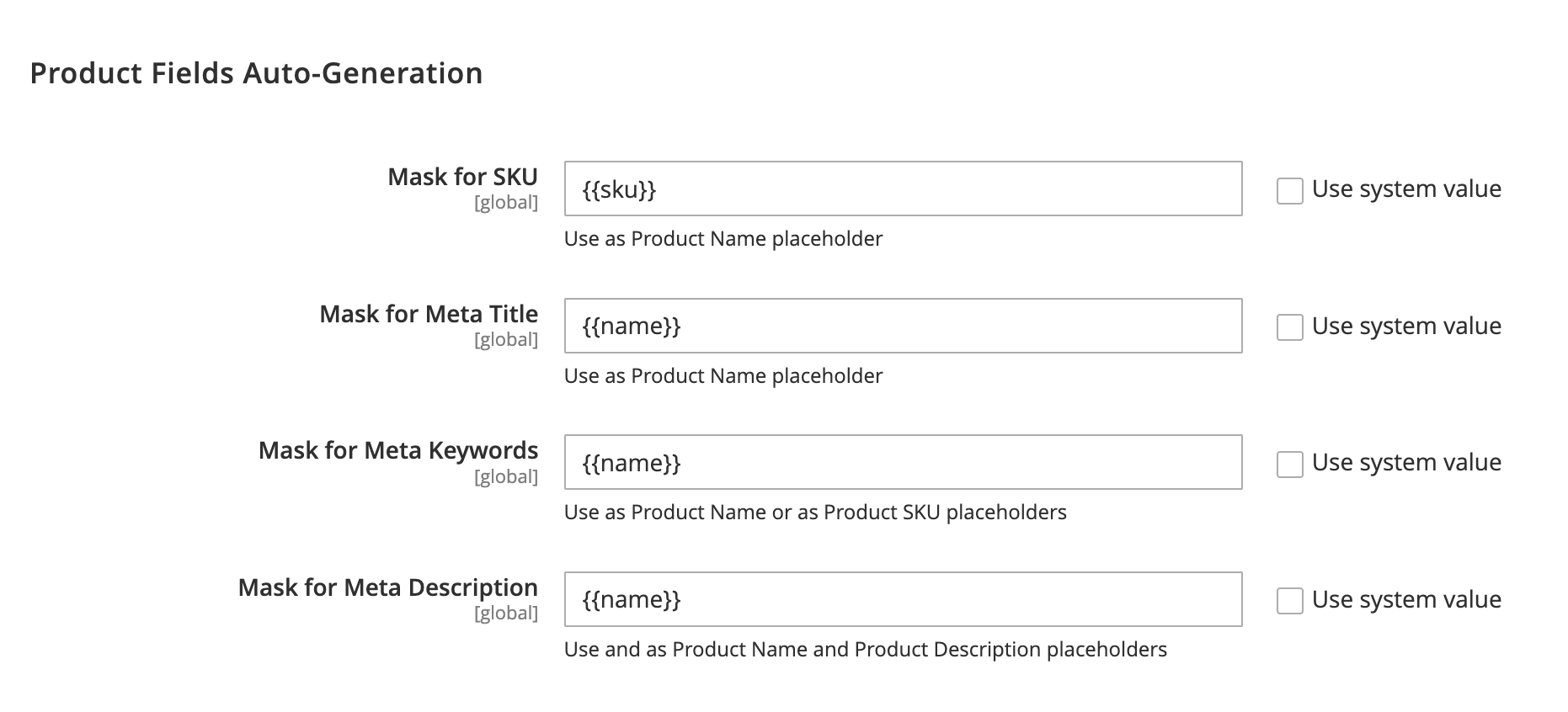Check Use system value beside Mask for Meta Title
Viewport: 1568px width, 712px height.
tap(1288, 327)
